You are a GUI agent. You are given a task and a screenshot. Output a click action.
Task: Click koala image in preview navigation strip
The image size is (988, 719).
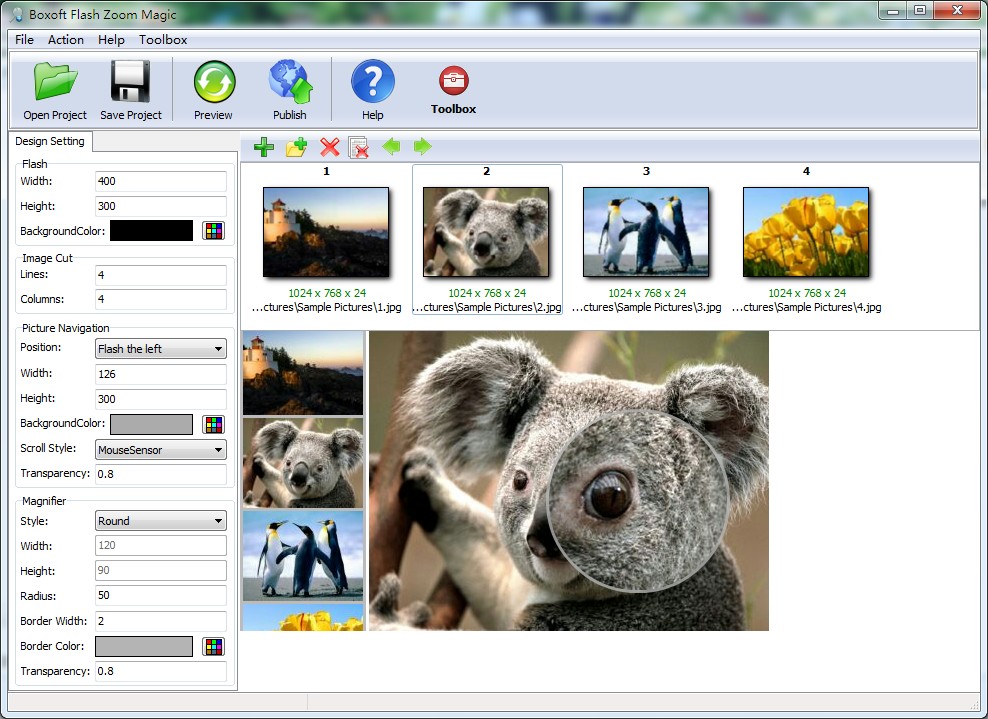(x=303, y=463)
